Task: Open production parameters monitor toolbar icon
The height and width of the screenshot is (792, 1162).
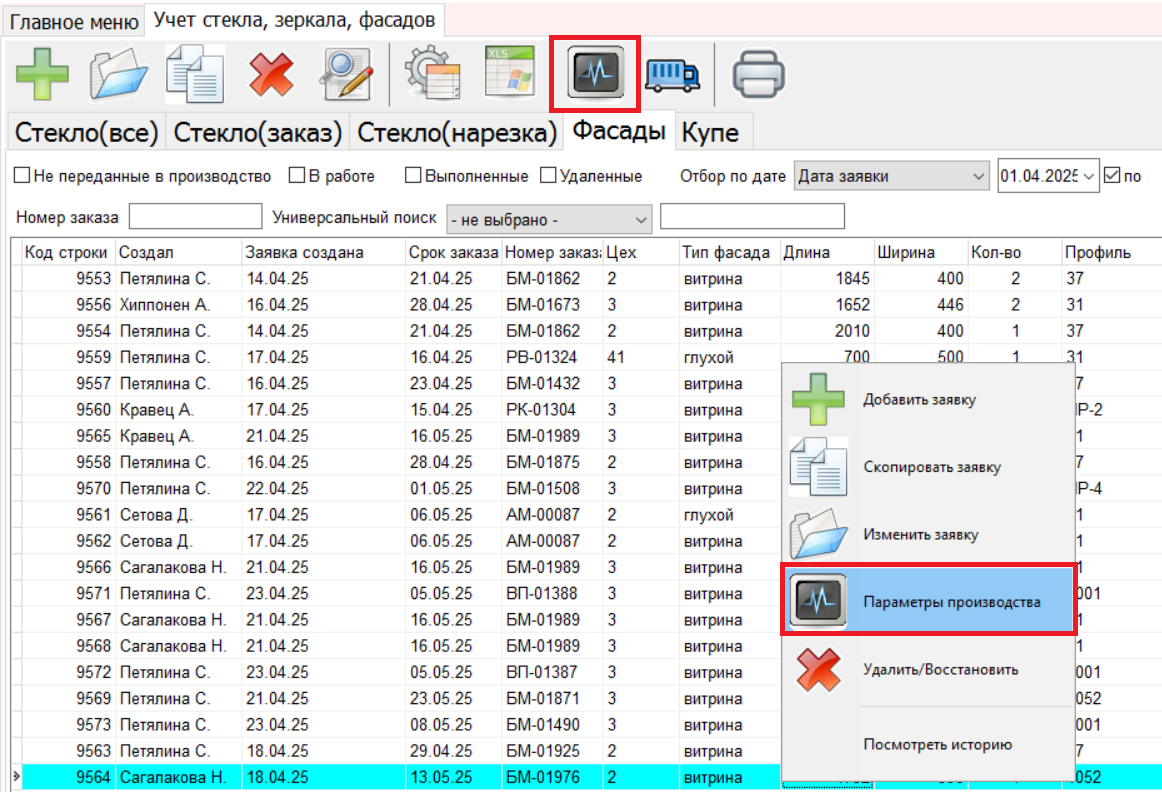Action: click(594, 73)
